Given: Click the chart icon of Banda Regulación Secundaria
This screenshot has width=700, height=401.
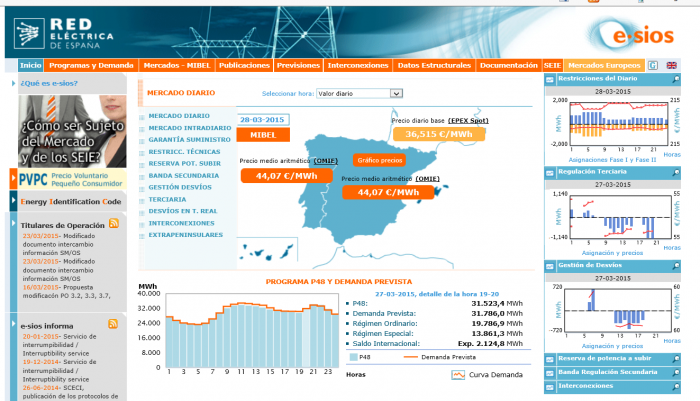Looking at the screenshot, I should pos(550,373).
